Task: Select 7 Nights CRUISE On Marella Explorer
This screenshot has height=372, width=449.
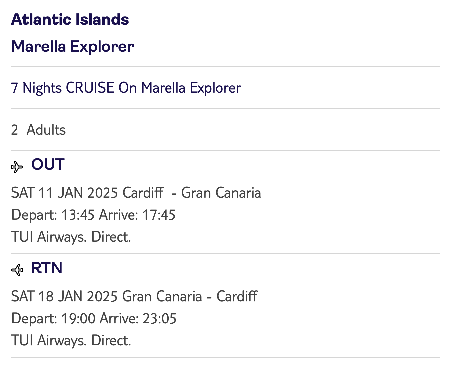Action: (126, 88)
